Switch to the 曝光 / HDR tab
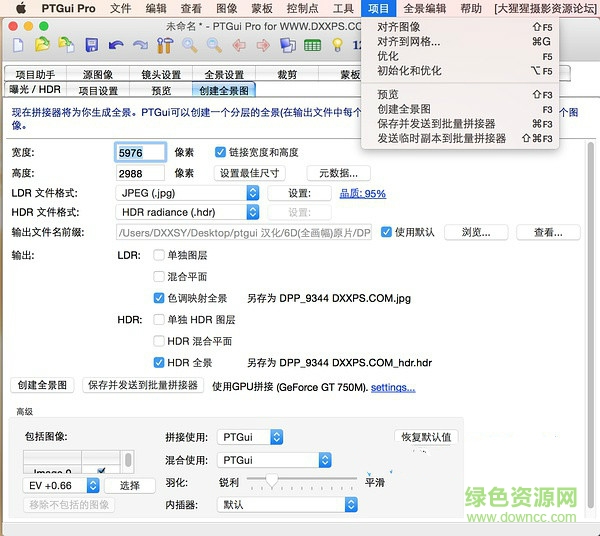This screenshot has width=600, height=536. [x=35, y=90]
